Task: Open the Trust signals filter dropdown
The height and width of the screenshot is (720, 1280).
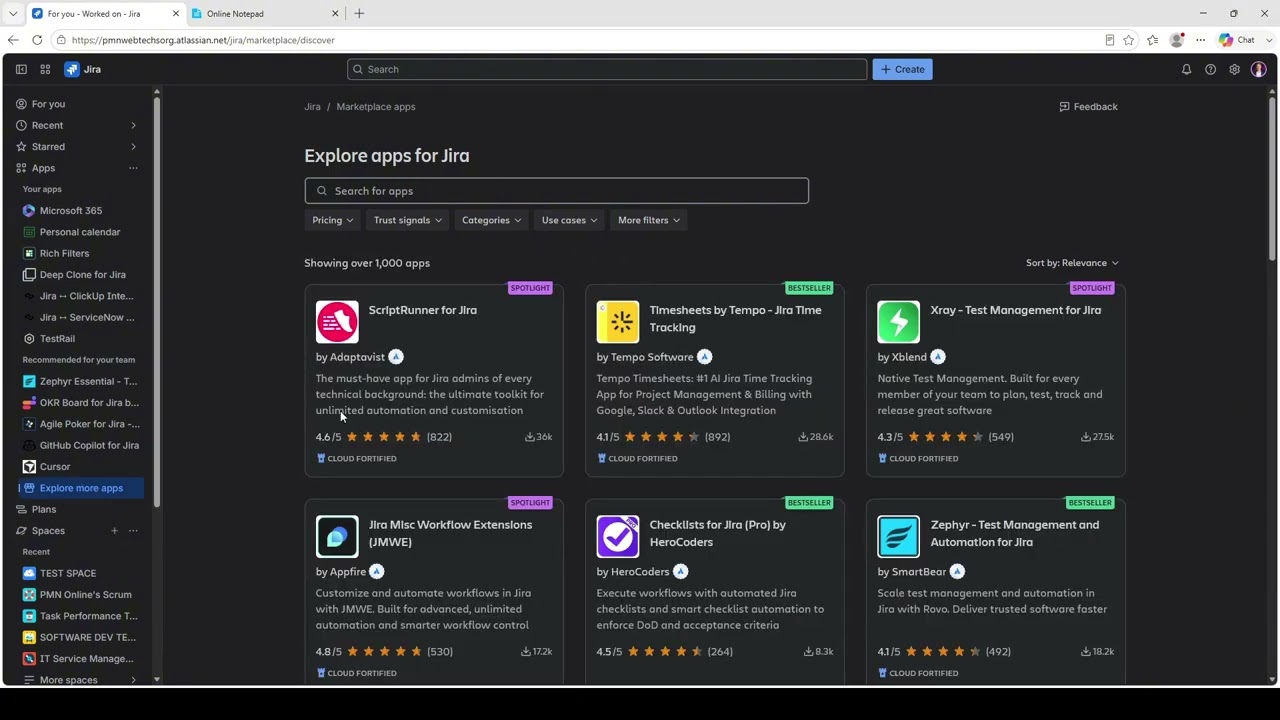Action: (408, 220)
